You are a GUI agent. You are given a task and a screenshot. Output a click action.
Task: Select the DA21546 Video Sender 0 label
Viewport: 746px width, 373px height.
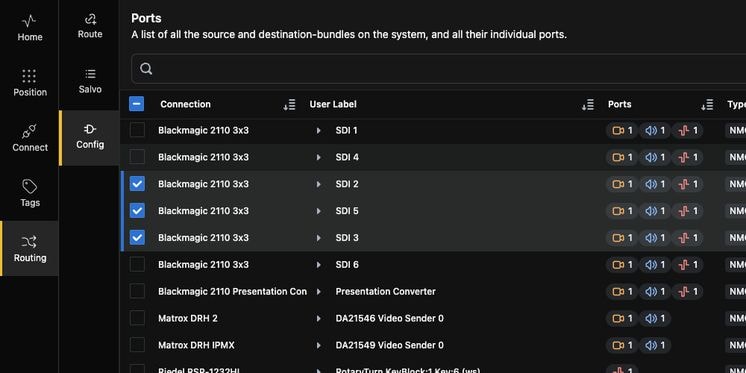[x=390, y=318]
